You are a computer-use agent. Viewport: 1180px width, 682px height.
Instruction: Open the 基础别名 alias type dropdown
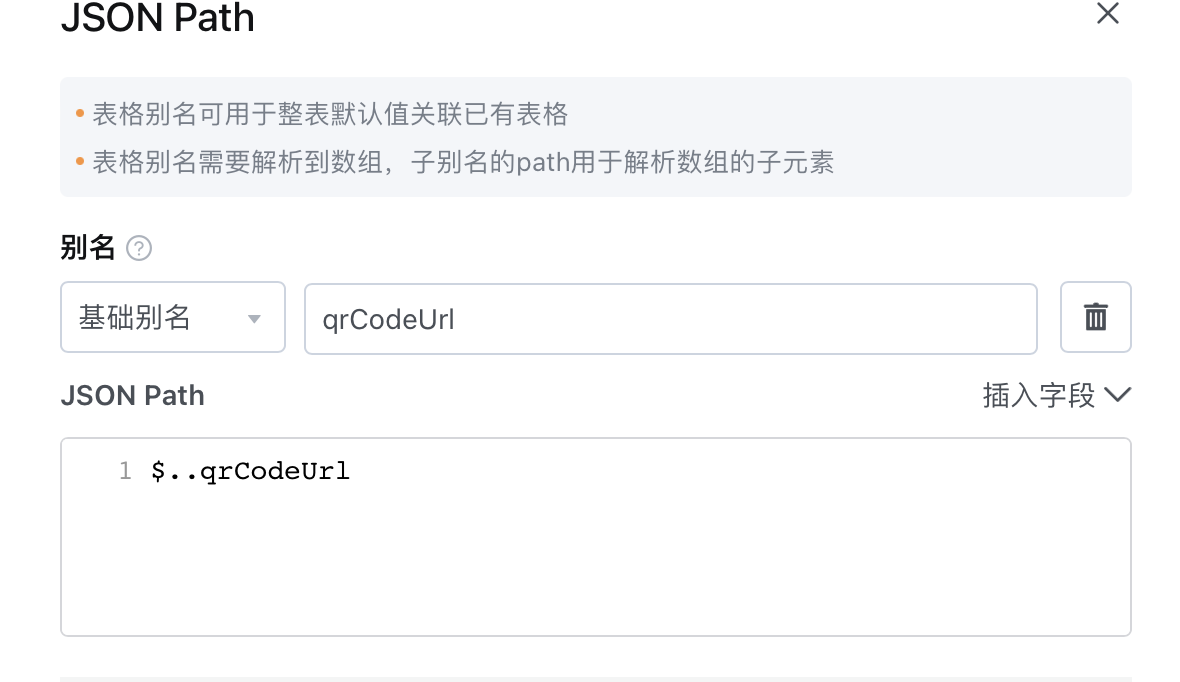click(x=173, y=317)
